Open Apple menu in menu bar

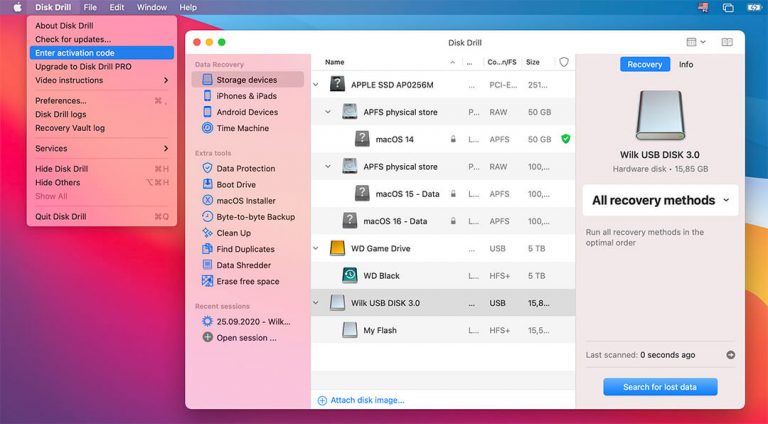click(18, 7)
